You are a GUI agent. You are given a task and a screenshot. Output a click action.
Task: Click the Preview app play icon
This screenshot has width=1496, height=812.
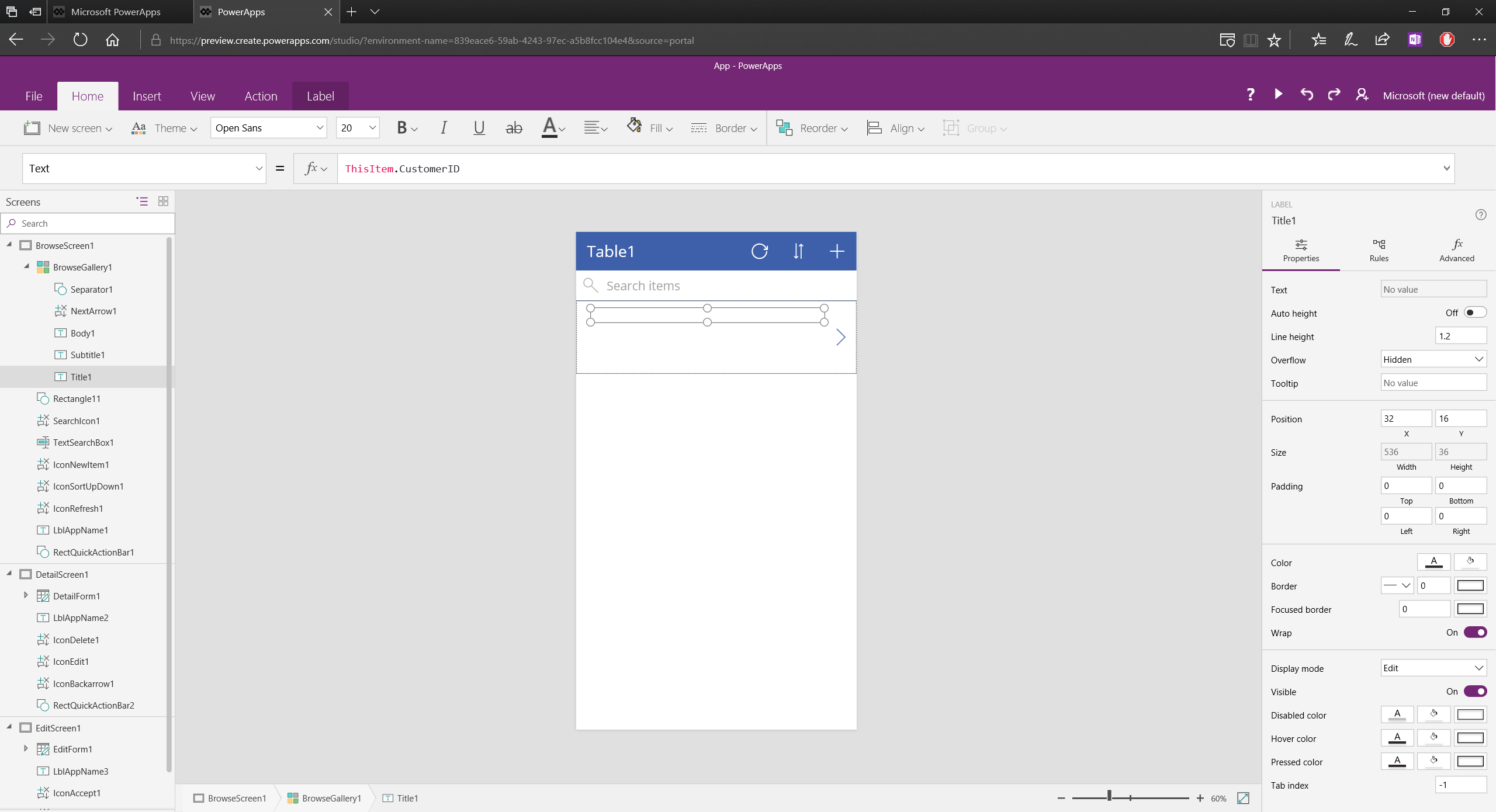[x=1278, y=95]
